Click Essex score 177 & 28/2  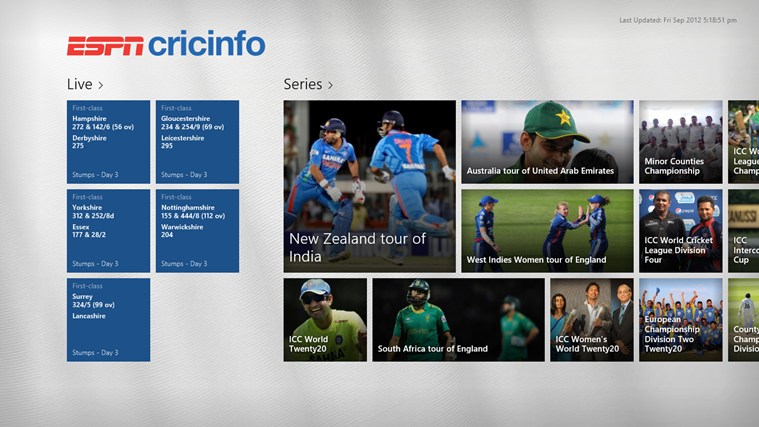pos(89,235)
